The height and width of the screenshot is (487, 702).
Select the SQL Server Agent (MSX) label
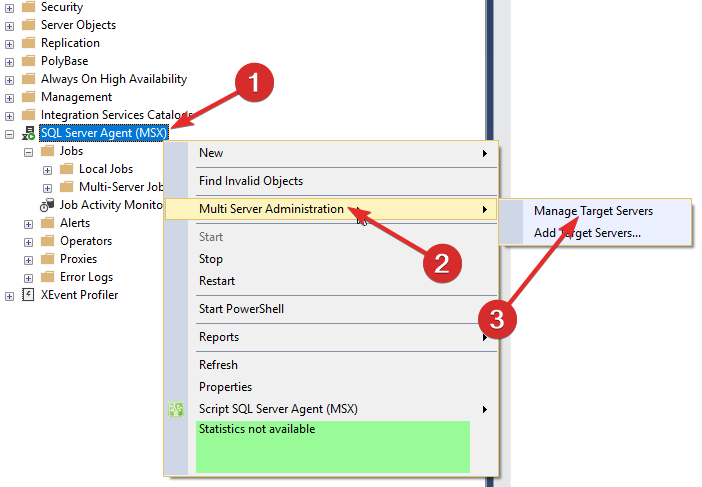(x=104, y=133)
